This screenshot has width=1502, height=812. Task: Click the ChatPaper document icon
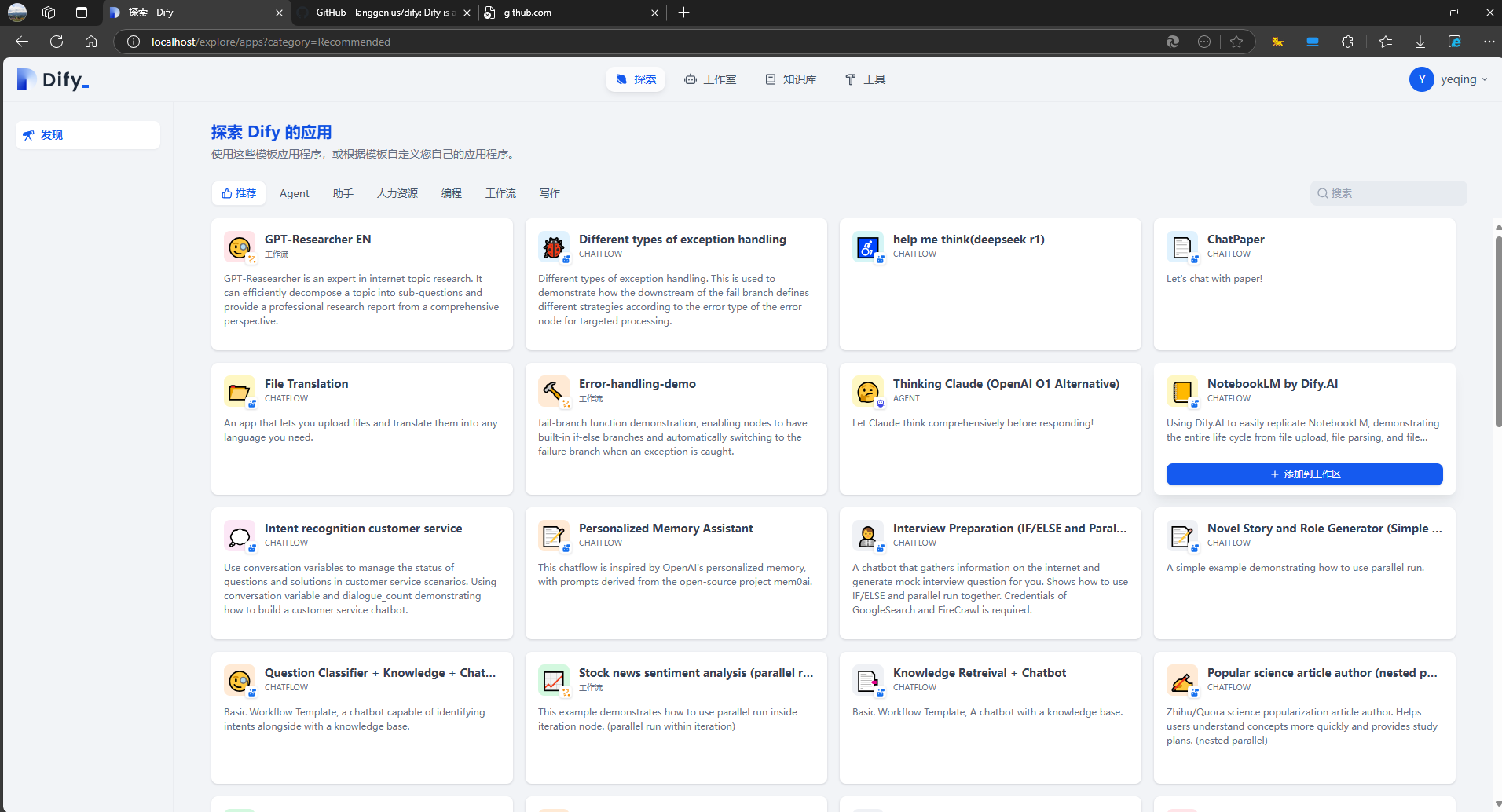[1182, 247]
